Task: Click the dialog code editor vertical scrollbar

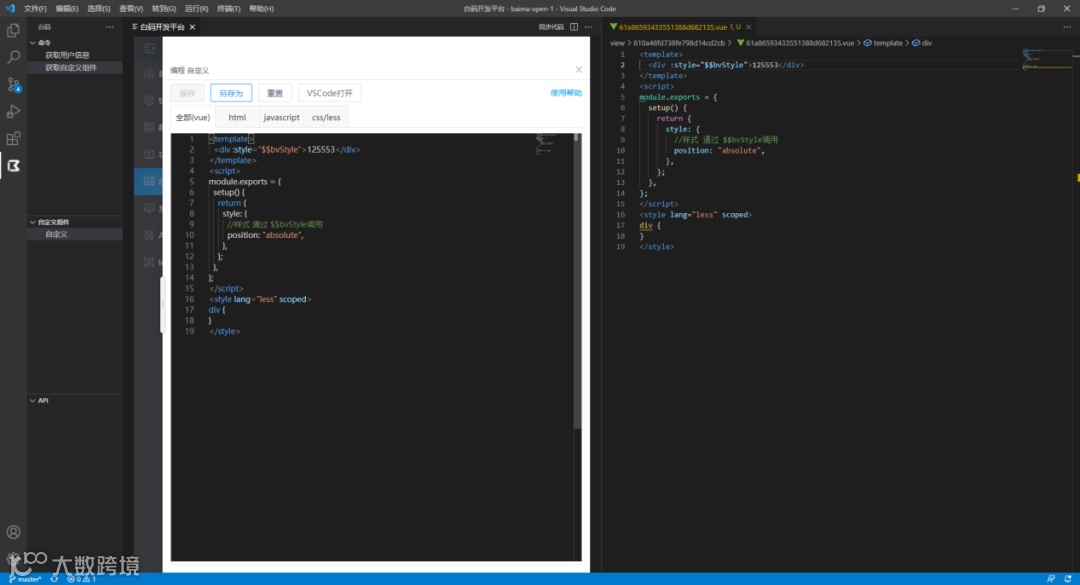Action: pyautogui.click(x=577, y=281)
